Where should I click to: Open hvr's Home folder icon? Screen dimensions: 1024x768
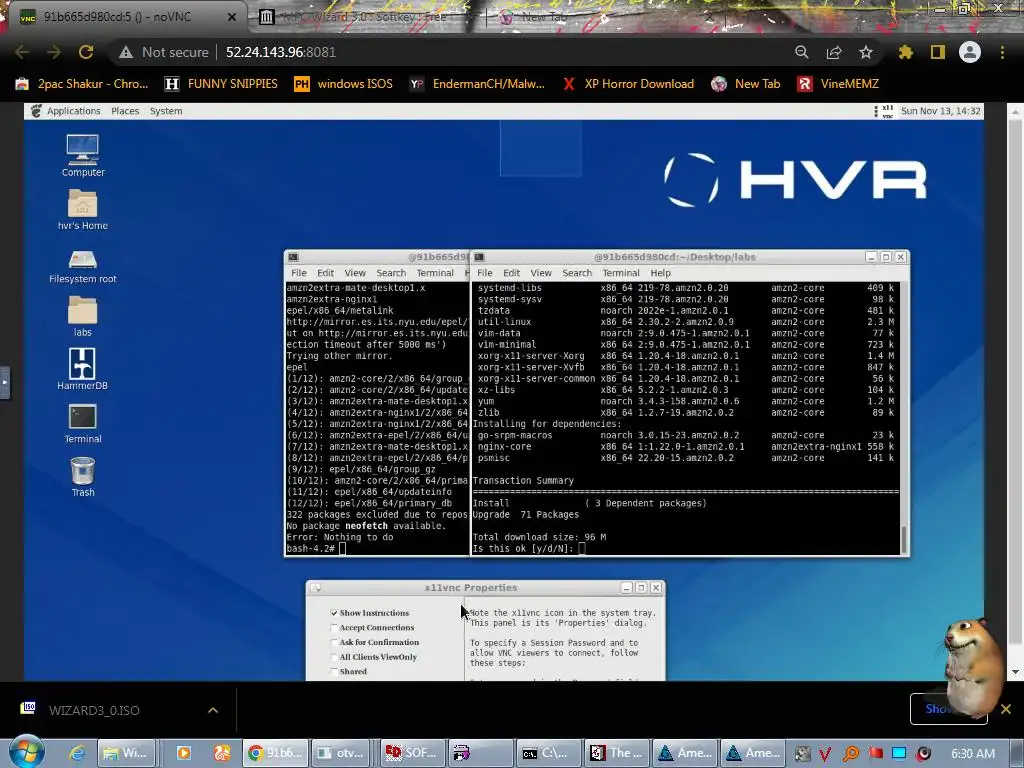tap(82, 209)
